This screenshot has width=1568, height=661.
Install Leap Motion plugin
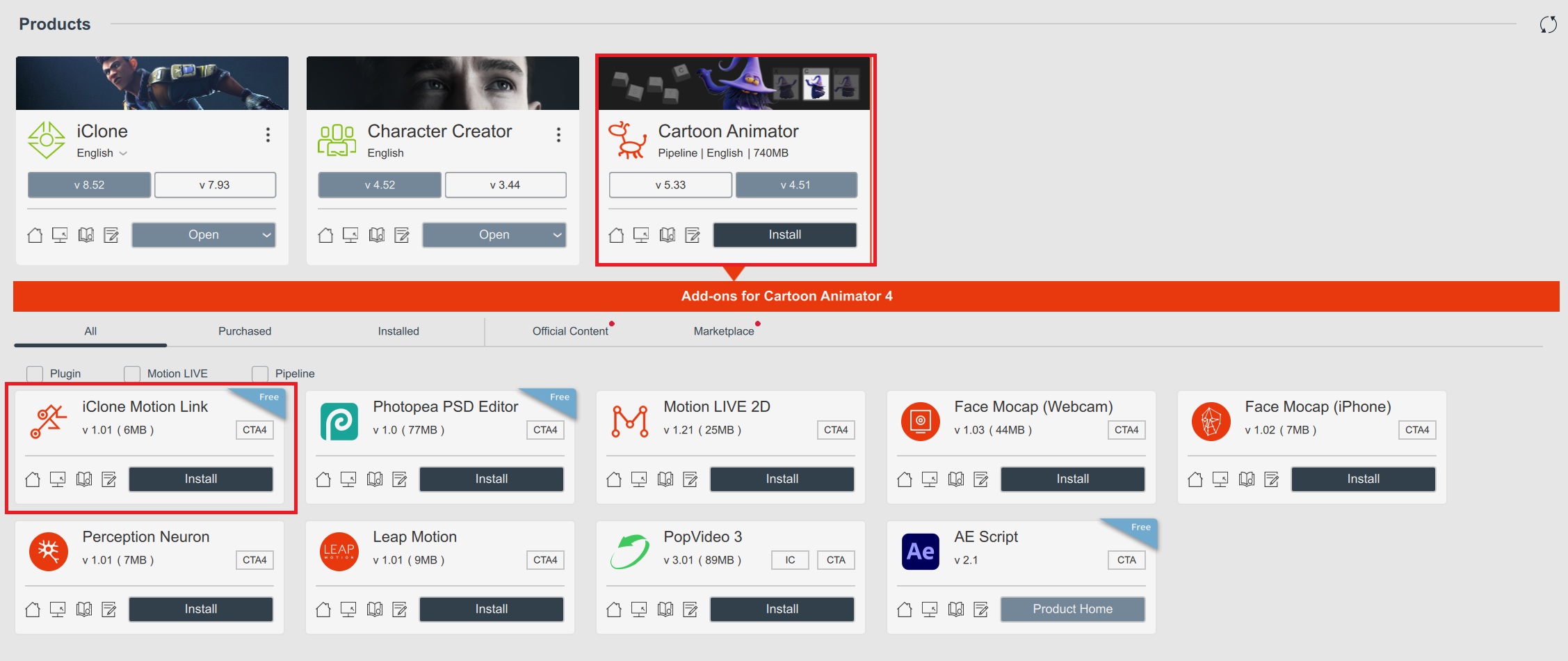coord(492,610)
